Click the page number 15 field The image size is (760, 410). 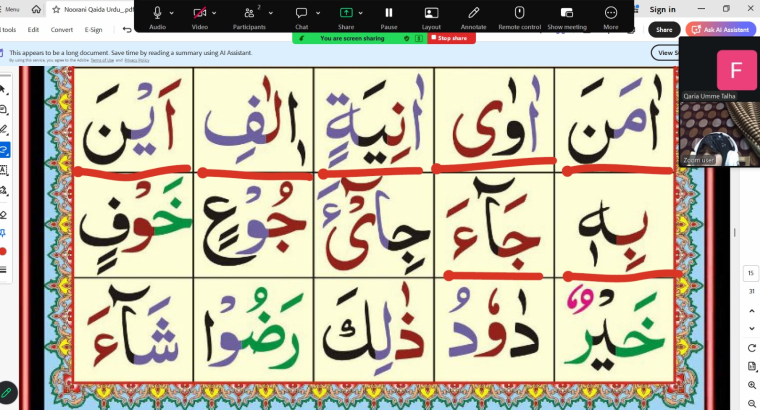tap(751, 273)
